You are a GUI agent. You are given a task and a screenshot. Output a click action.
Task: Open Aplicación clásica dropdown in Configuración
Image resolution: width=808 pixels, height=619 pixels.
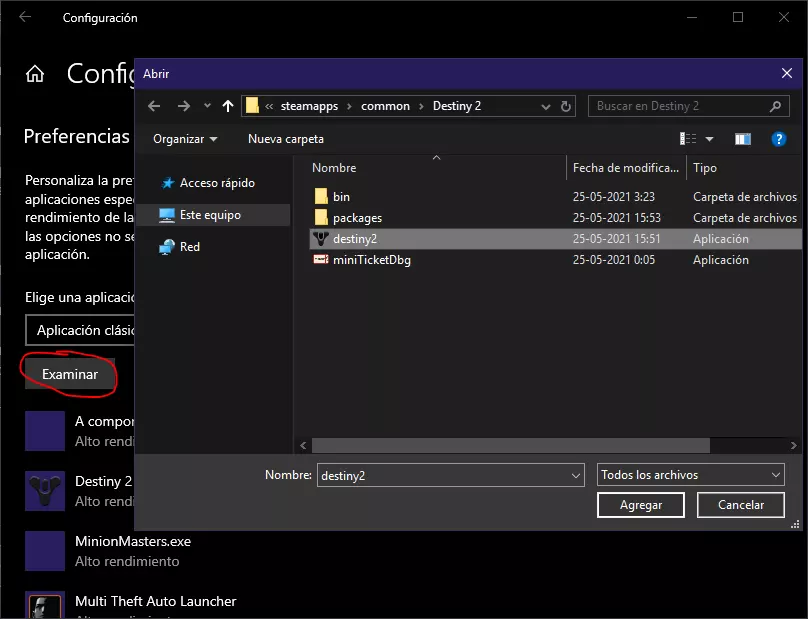pyautogui.click(x=80, y=330)
